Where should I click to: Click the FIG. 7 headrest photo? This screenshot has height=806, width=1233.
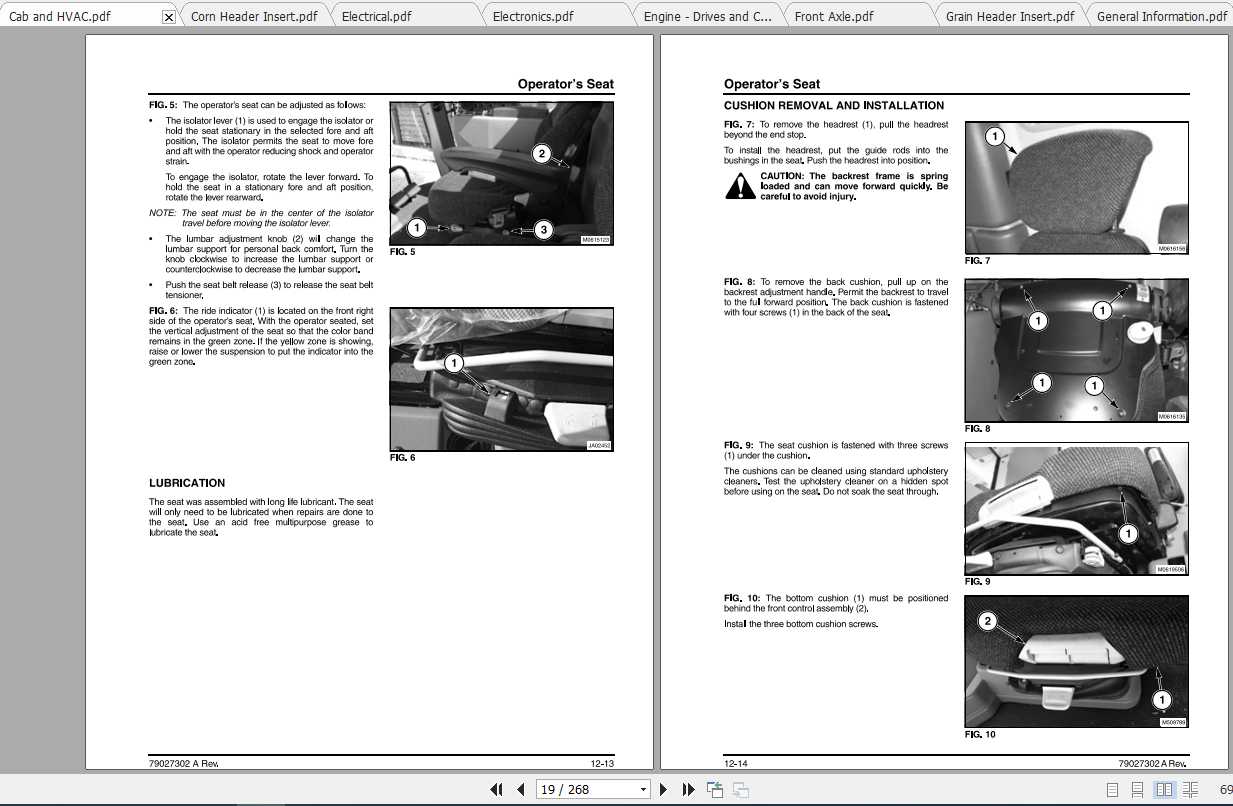(x=1076, y=188)
